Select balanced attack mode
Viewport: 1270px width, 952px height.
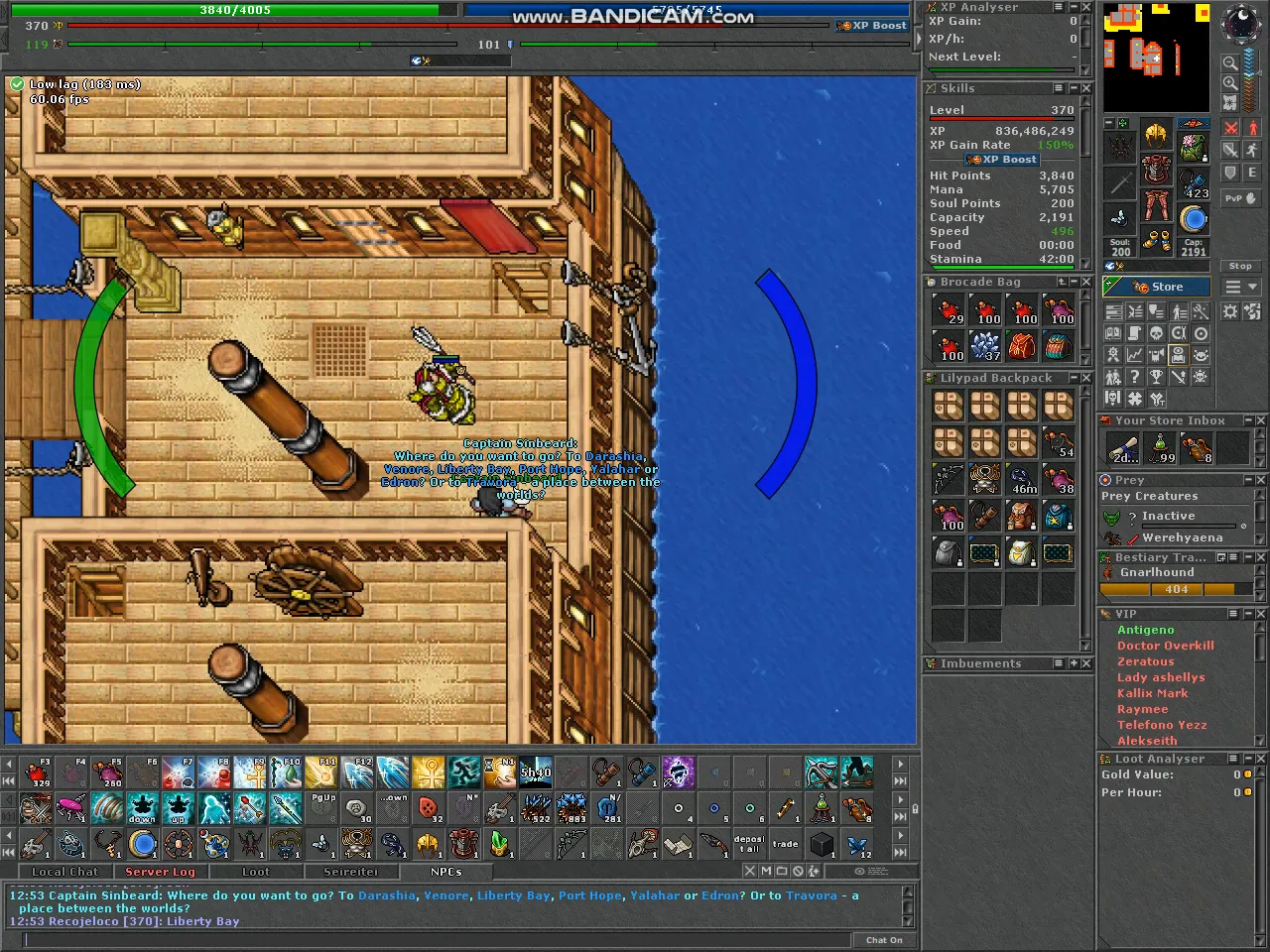click(1231, 150)
